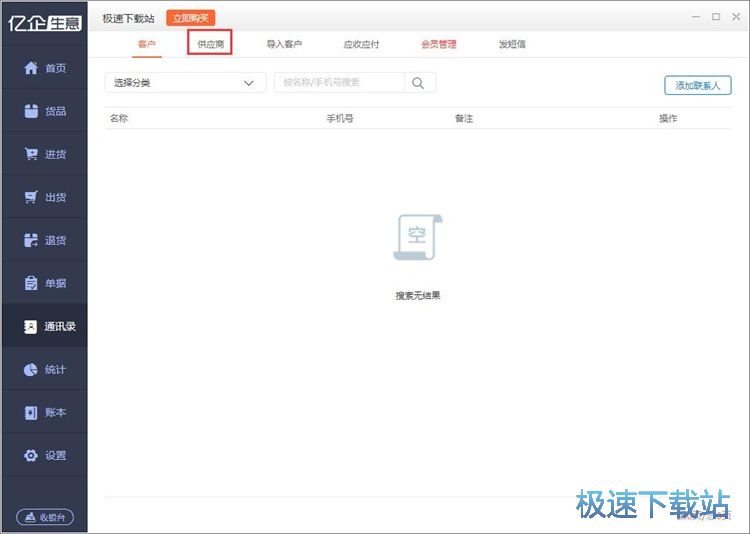750x534 pixels.
Task: Open the 退货 returns icon
Action: [31, 240]
